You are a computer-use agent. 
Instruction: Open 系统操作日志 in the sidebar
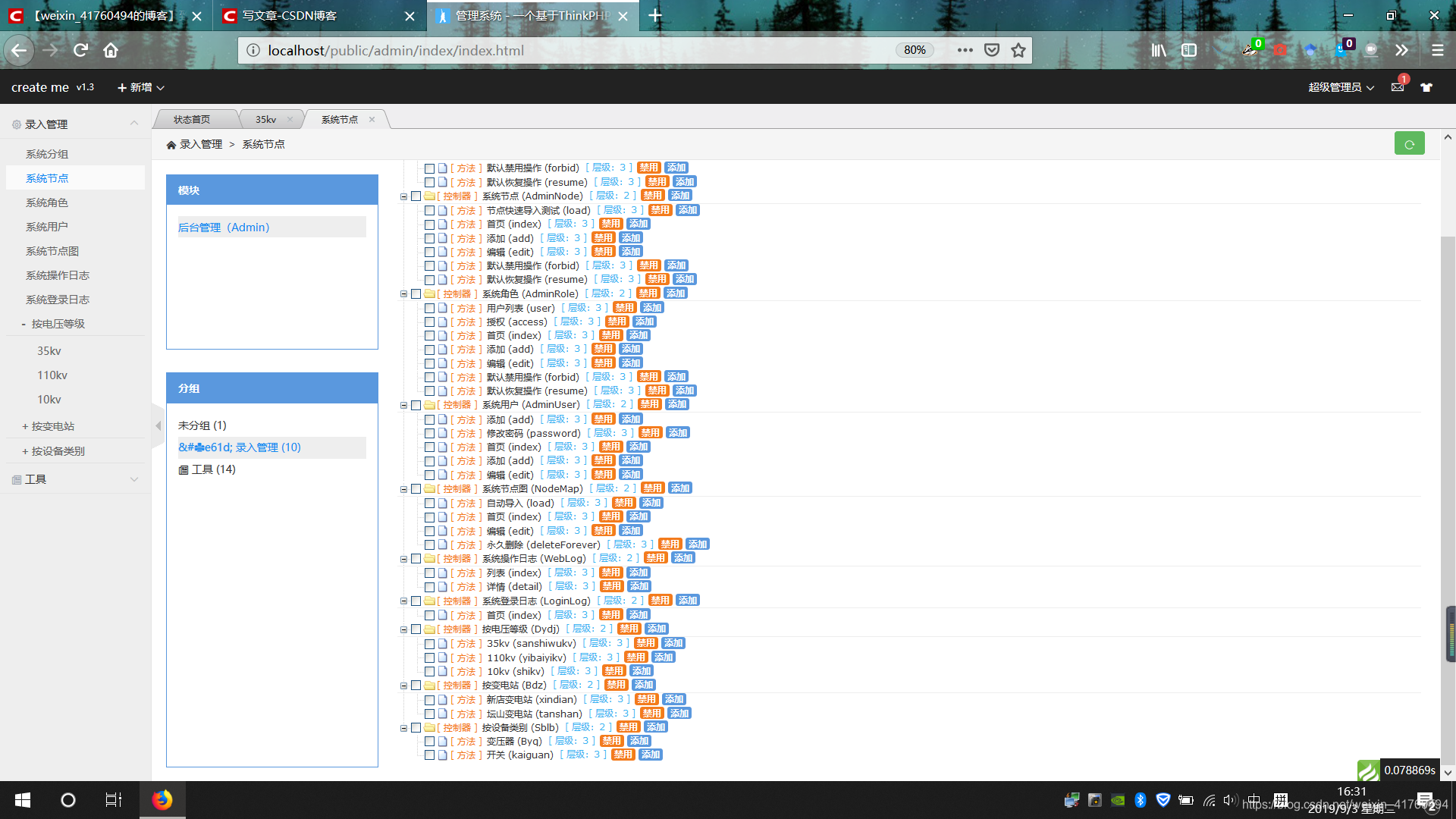(58, 275)
